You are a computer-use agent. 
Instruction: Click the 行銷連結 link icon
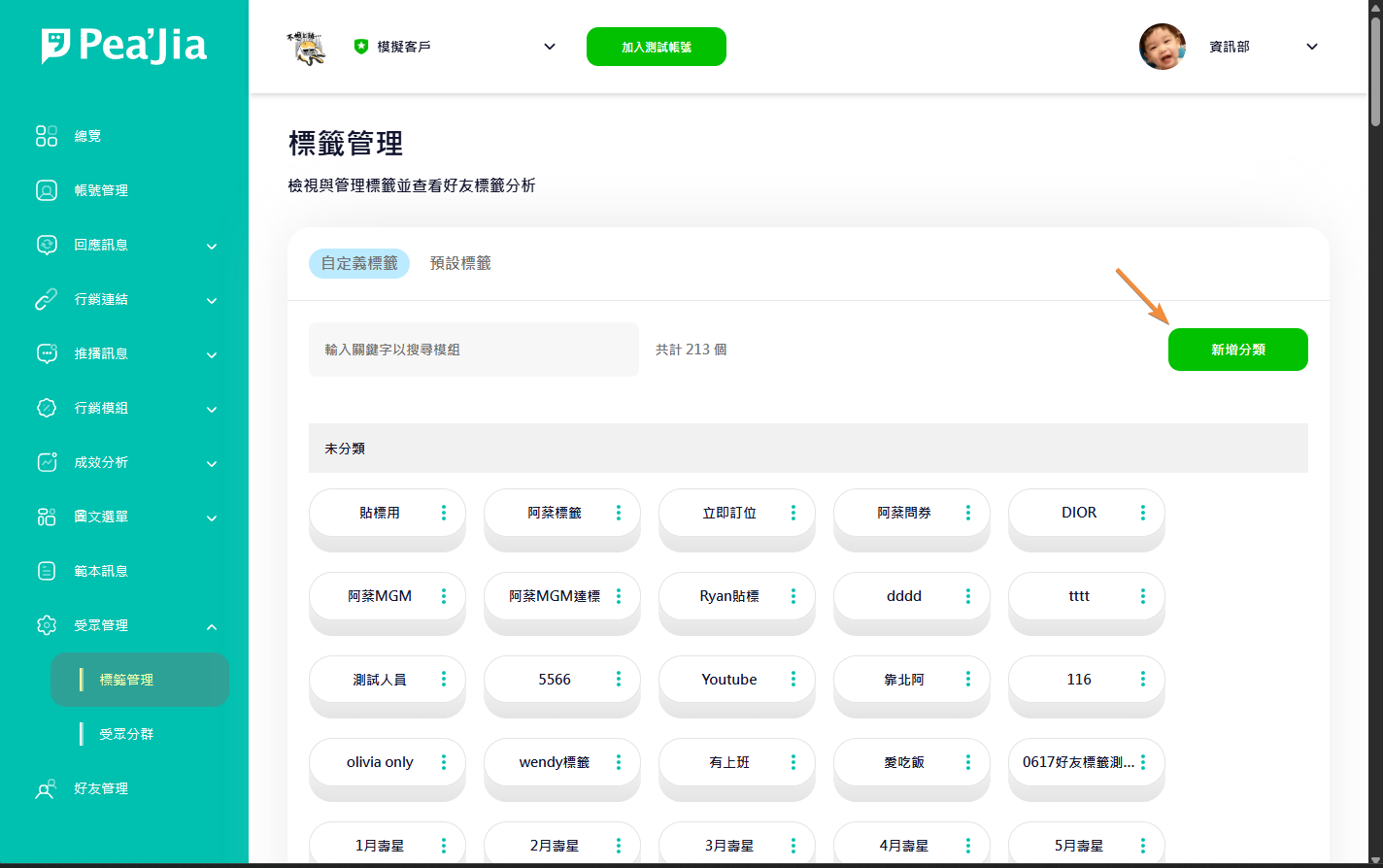point(47,299)
